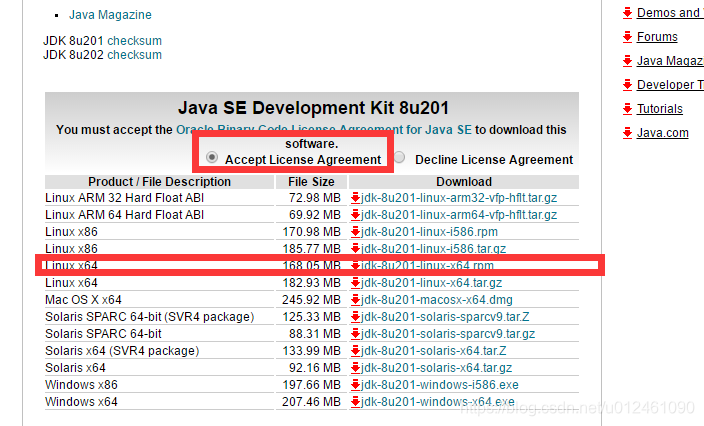This screenshot has width=704, height=426.
Task: Click the Product / File Description header
Action: click(x=159, y=182)
